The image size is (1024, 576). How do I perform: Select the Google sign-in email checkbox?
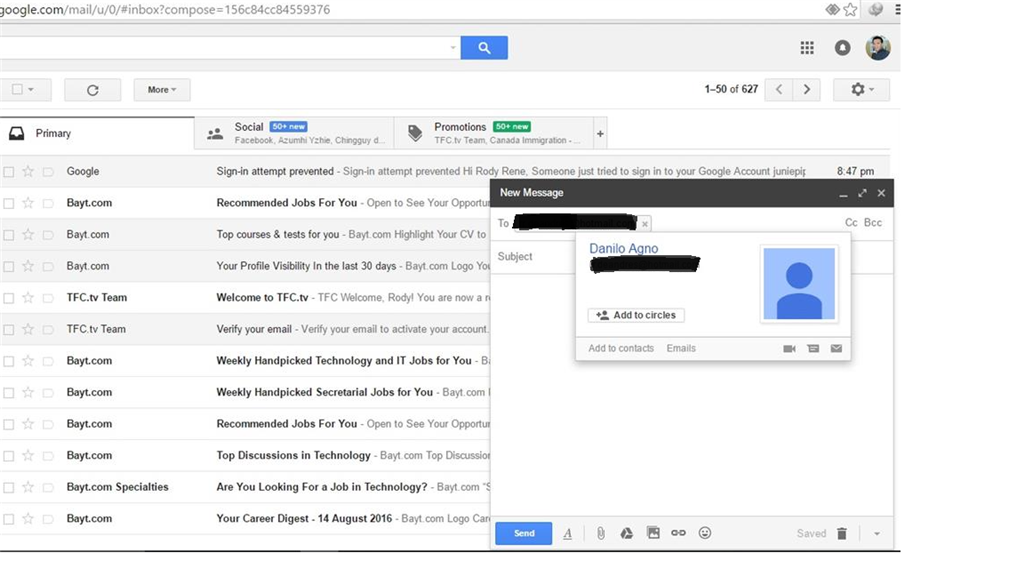click(x=8, y=172)
